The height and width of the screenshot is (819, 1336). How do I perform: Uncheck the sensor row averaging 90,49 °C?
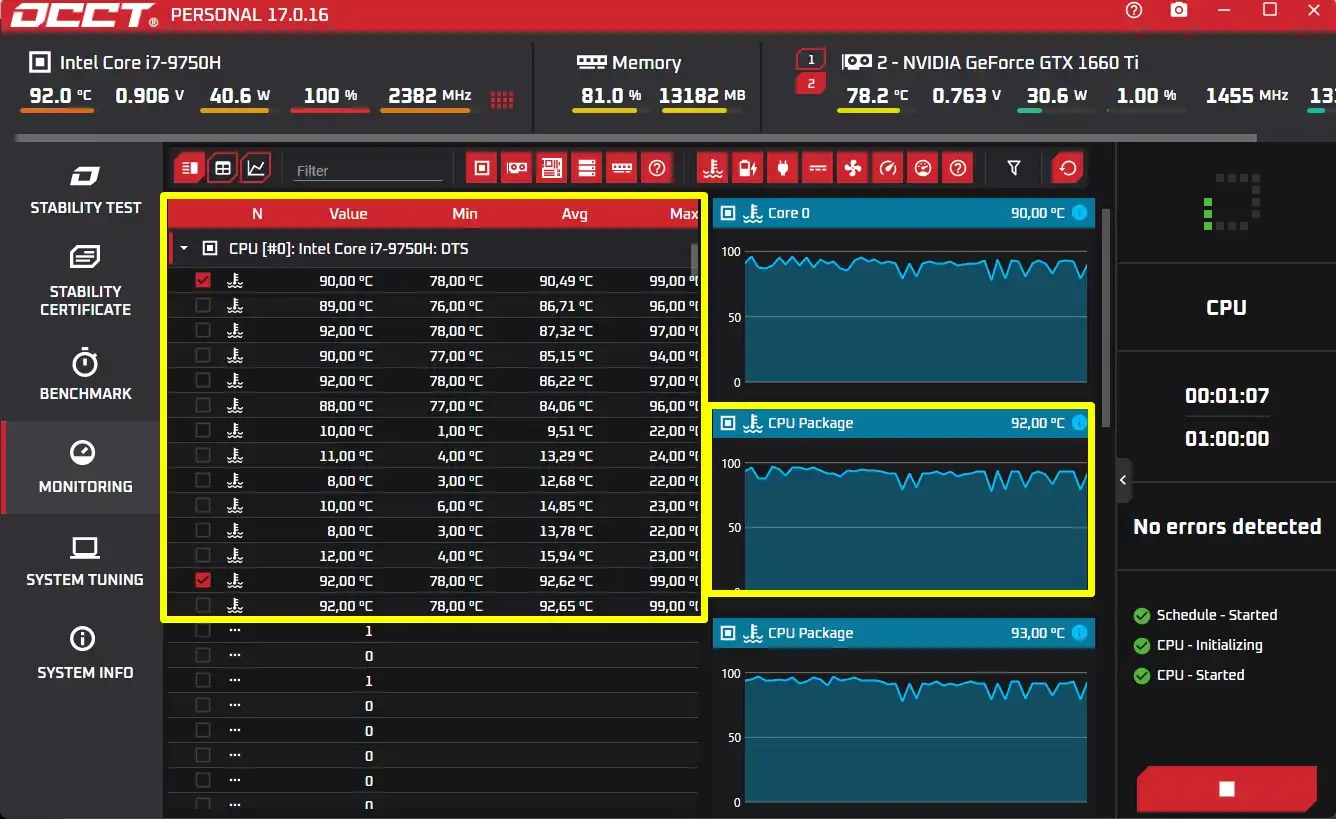(x=203, y=280)
